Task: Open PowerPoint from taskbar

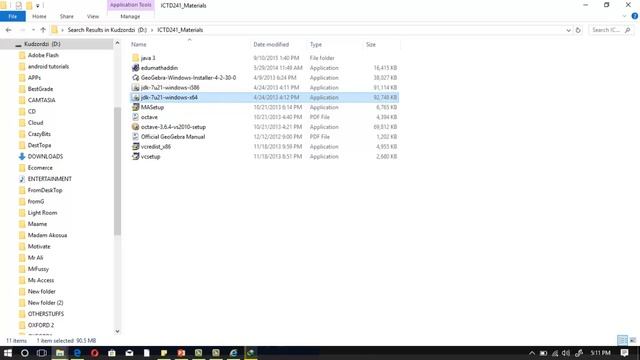Action: tap(181, 353)
